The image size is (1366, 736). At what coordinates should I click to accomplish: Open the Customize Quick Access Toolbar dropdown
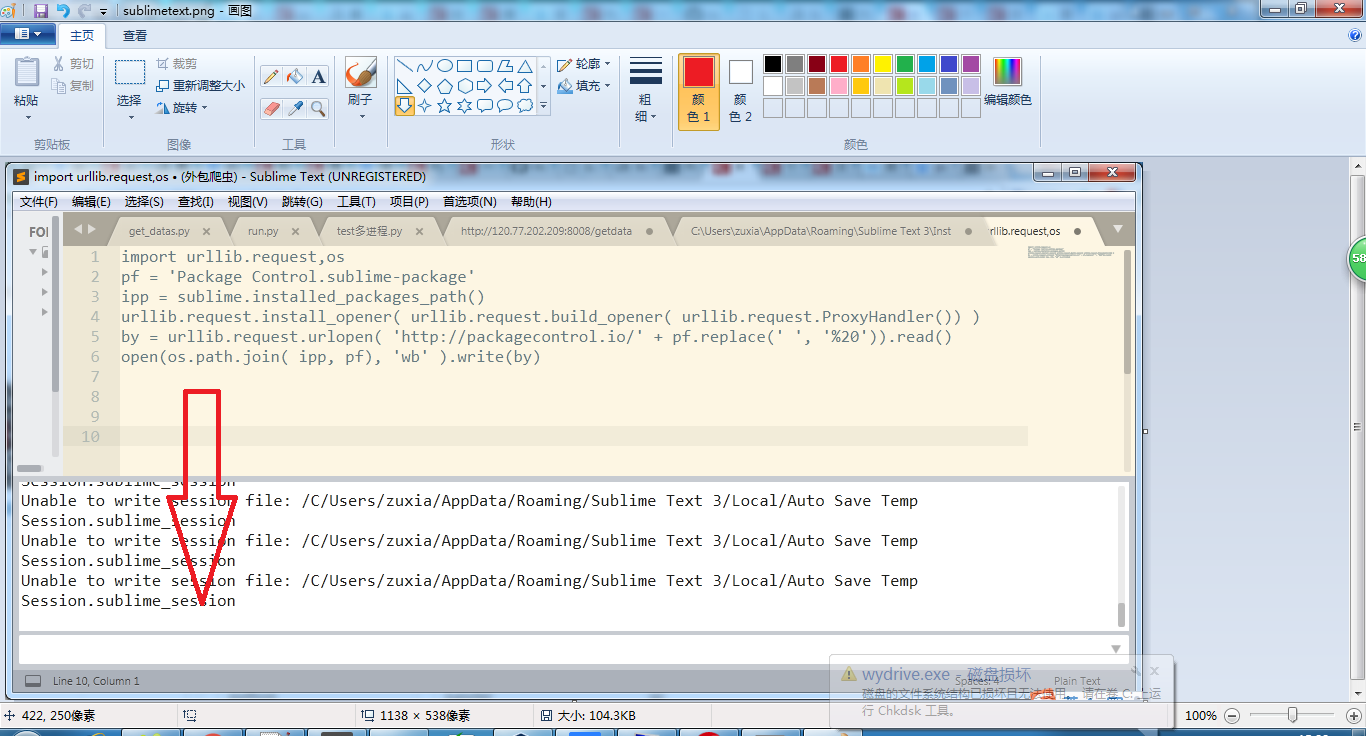click(x=103, y=12)
